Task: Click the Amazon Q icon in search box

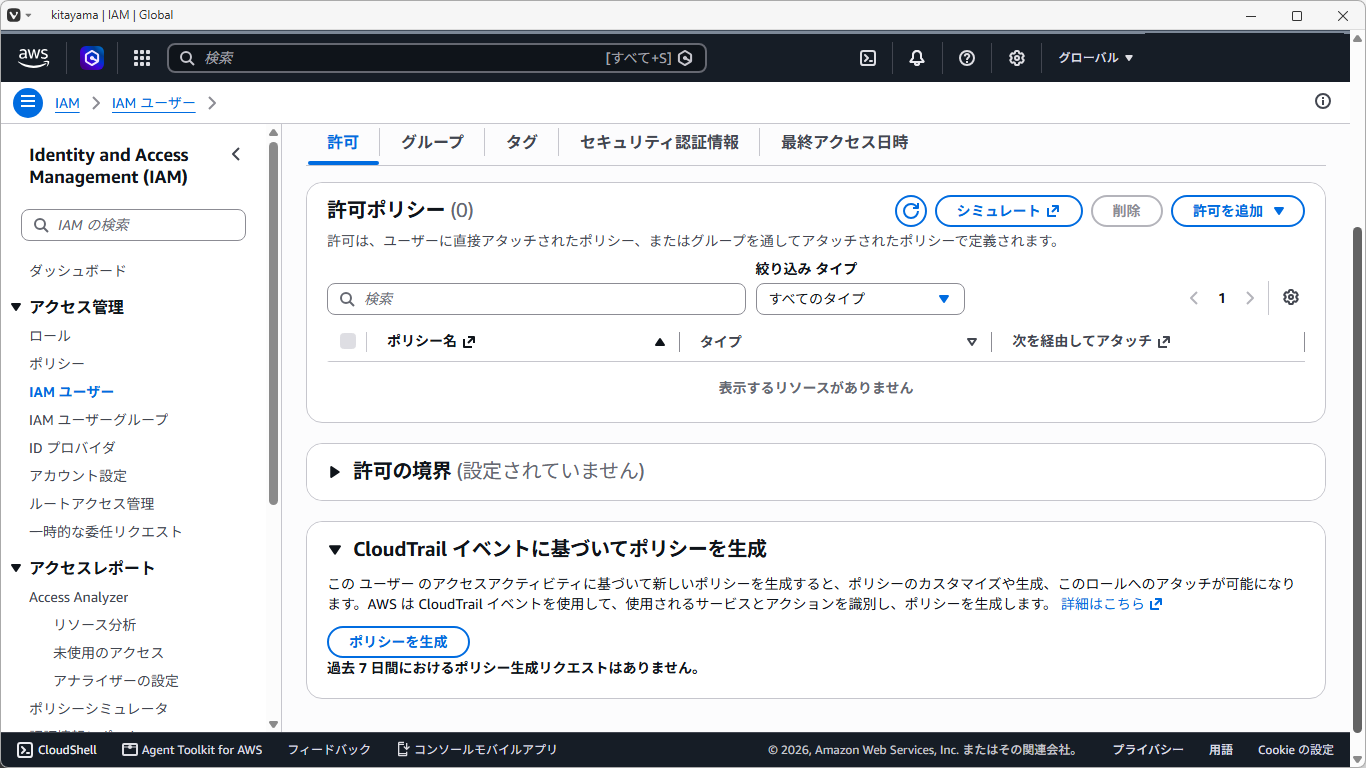Action: point(685,58)
